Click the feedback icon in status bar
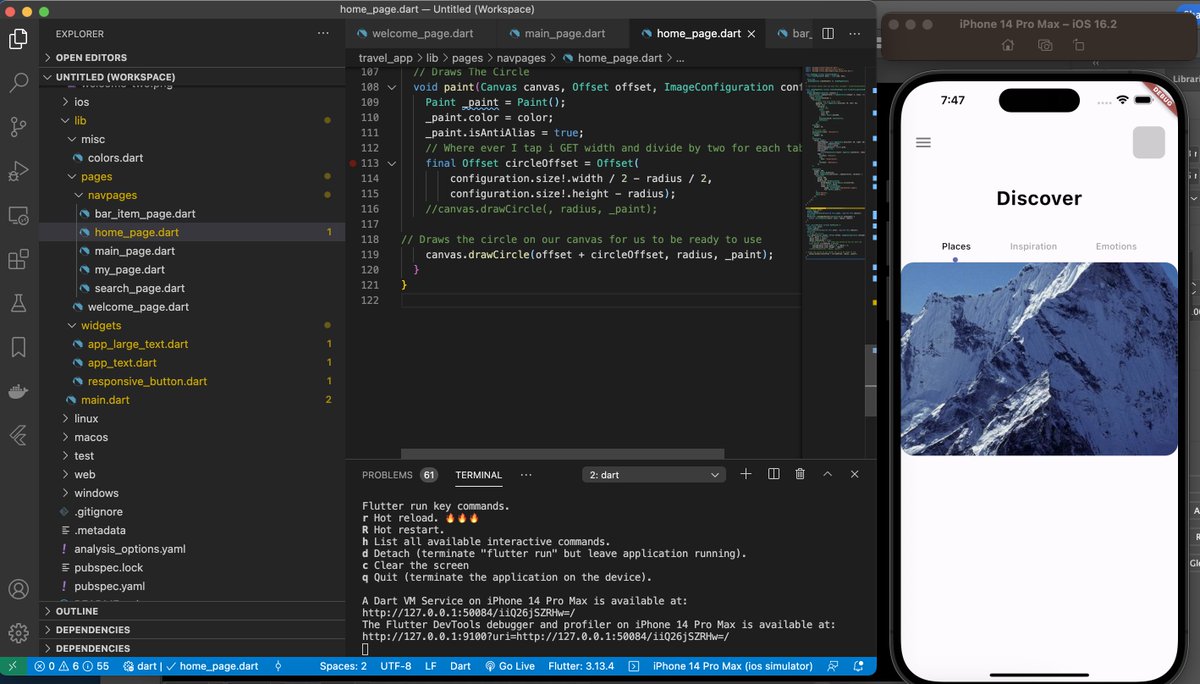 (x=833, y=666)
